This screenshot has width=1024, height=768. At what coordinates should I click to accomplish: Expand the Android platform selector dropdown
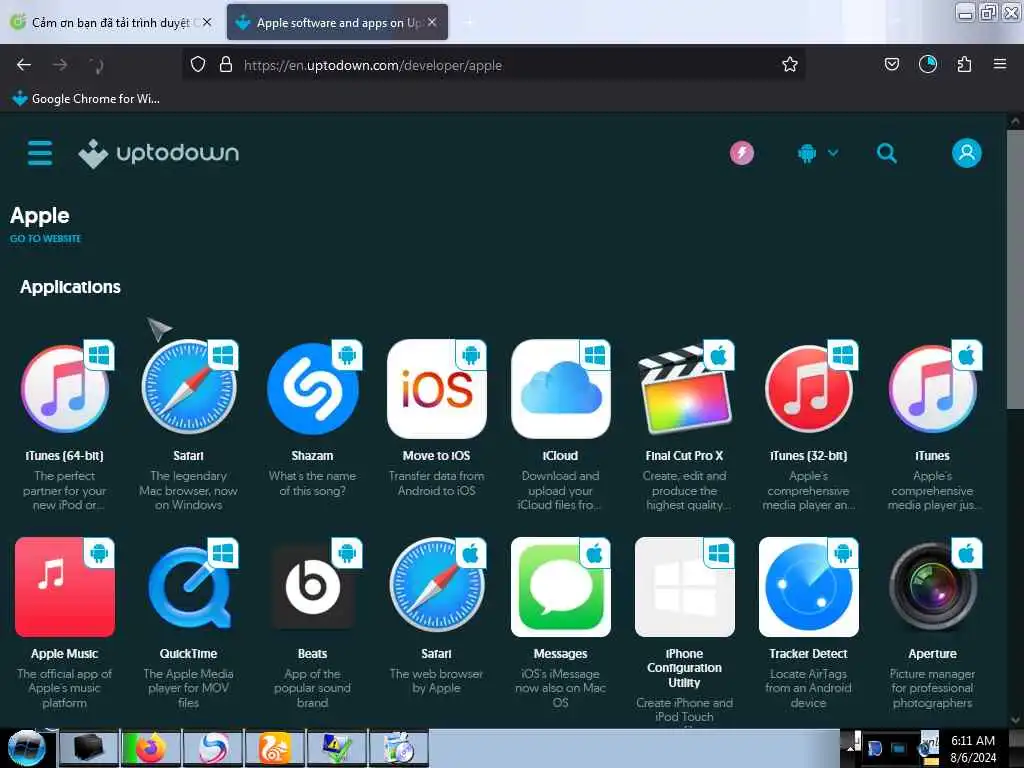coord(818,153)
